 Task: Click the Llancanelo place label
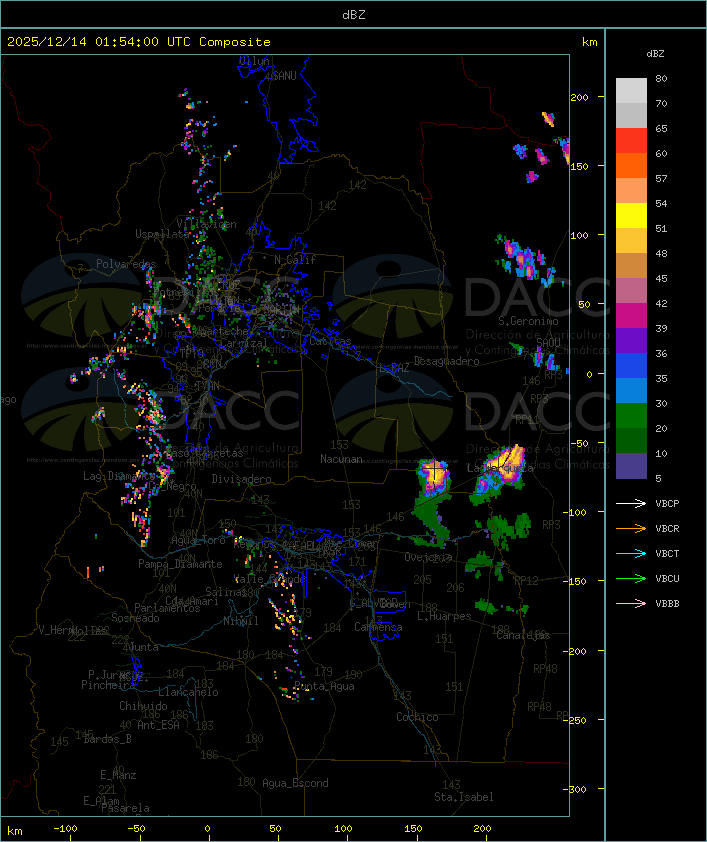click(x=188, y=692)
